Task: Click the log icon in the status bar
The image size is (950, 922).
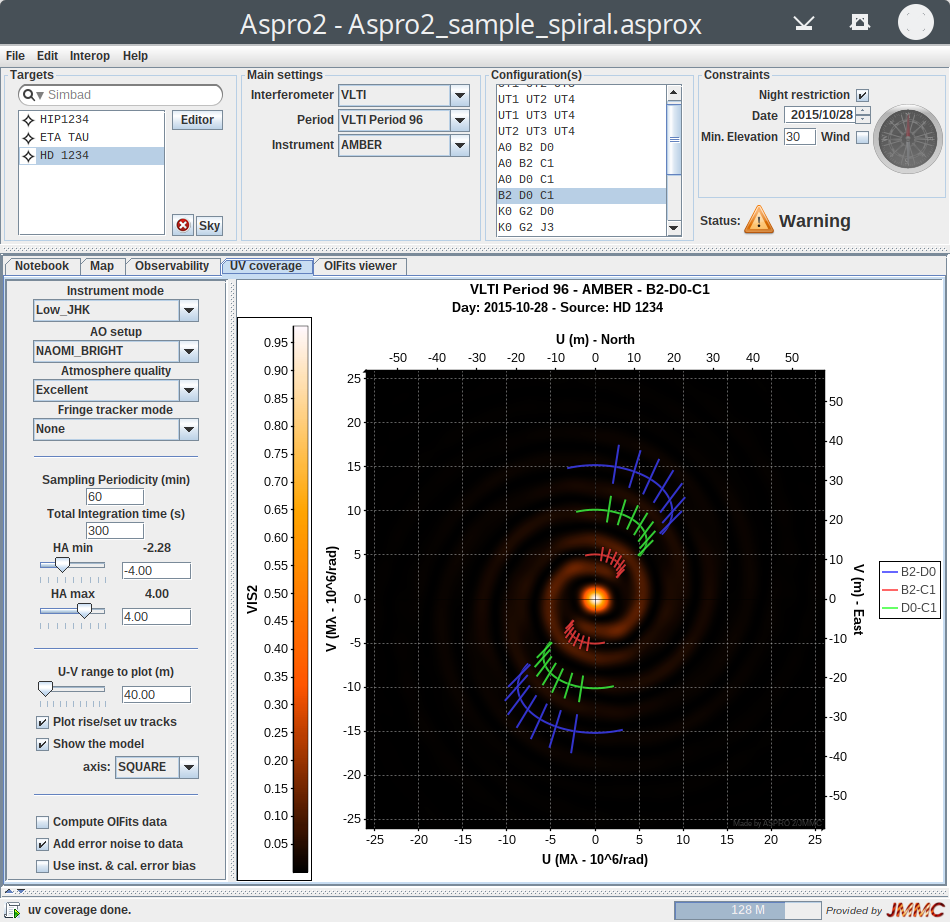Action: (x=12, y=910)
